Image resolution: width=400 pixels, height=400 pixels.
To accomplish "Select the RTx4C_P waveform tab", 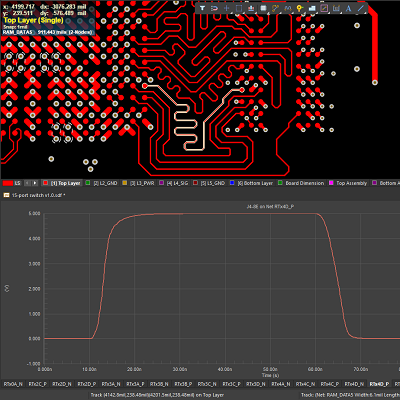I will [330, 384].
